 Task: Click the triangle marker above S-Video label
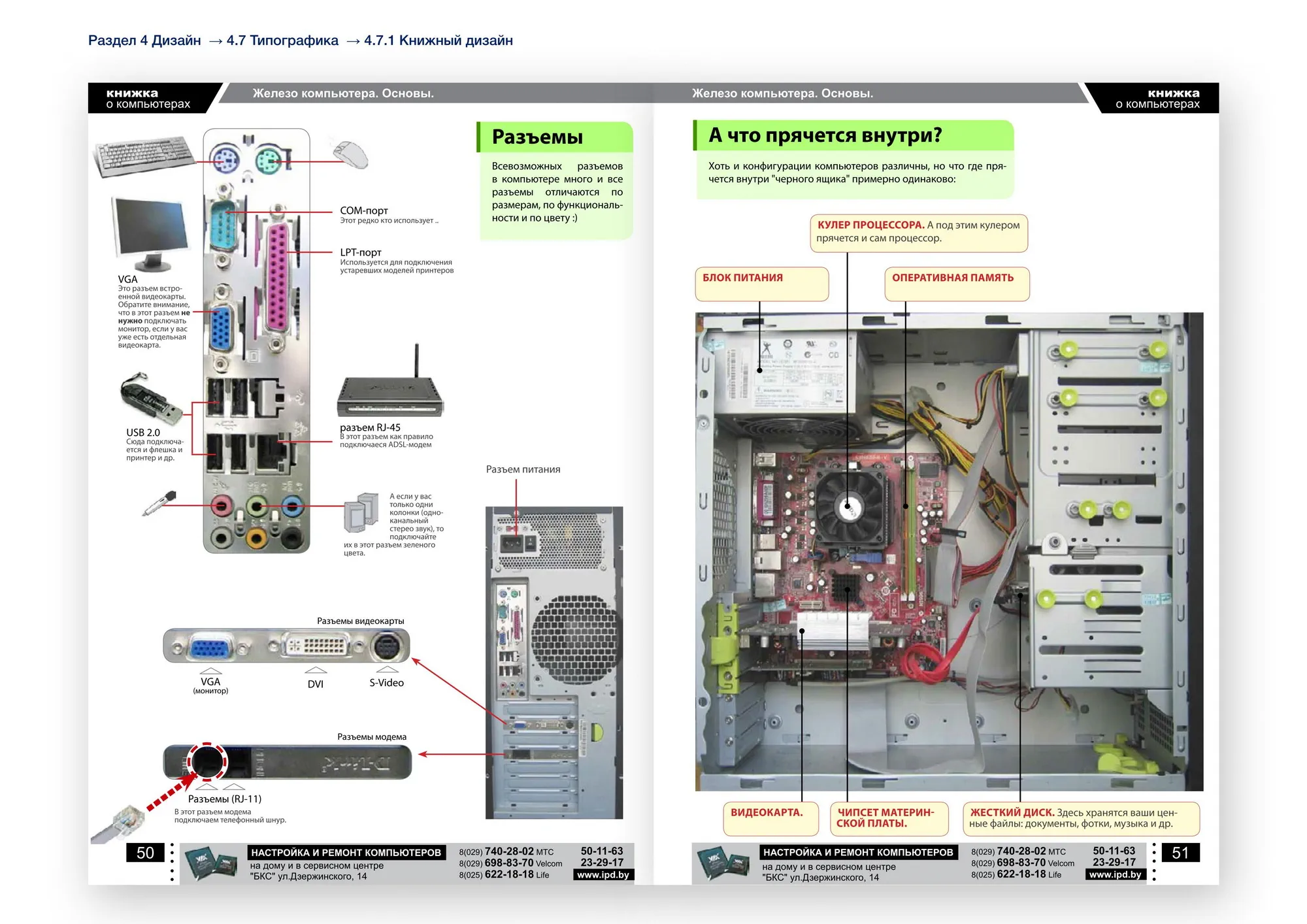pos(387,669)
